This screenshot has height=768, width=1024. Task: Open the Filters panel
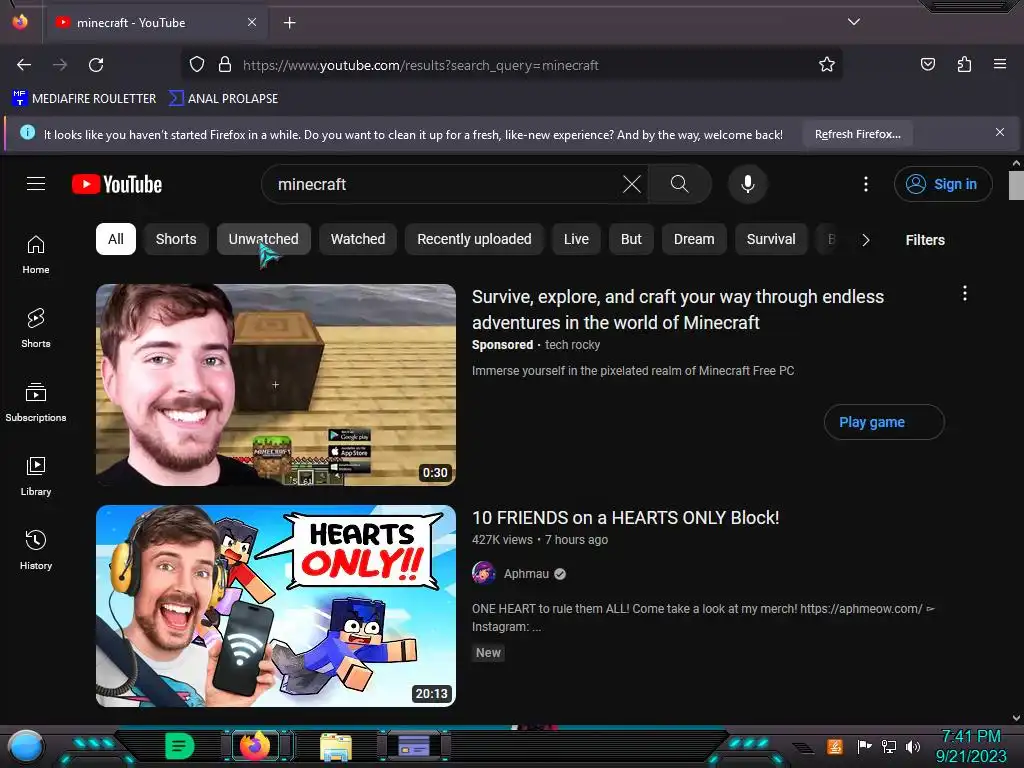(925, 240)
